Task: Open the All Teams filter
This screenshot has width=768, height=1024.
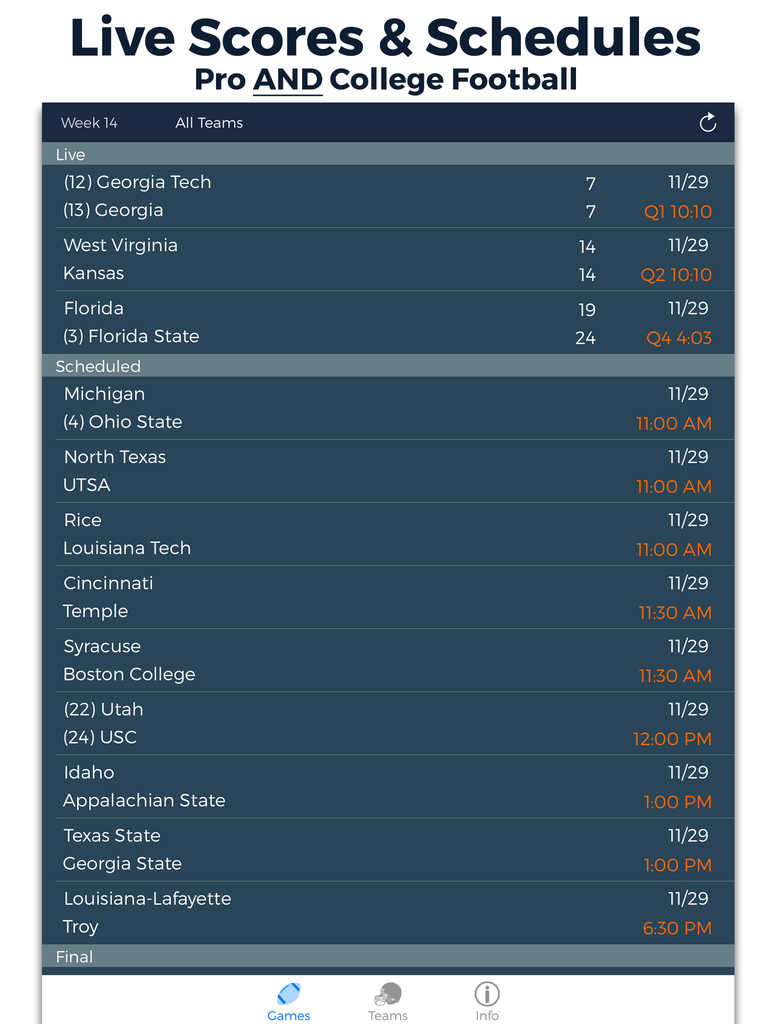Action: coord(209,123)
